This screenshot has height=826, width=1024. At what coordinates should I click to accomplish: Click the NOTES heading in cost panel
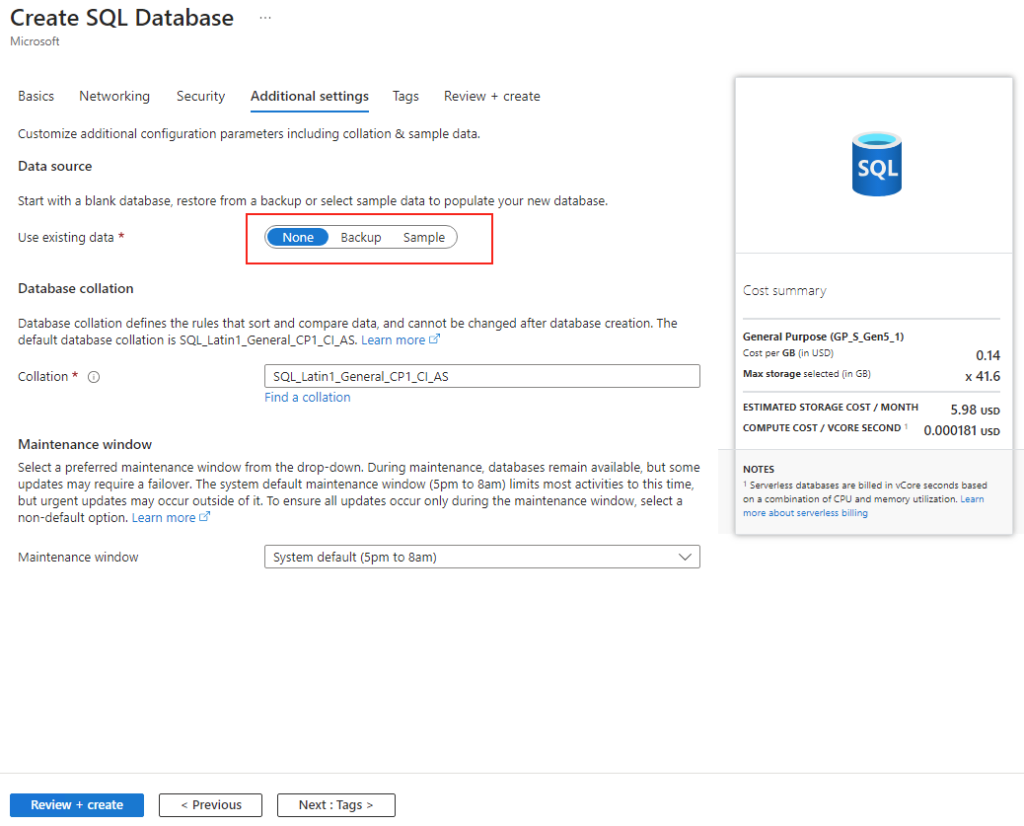[758, 469]
